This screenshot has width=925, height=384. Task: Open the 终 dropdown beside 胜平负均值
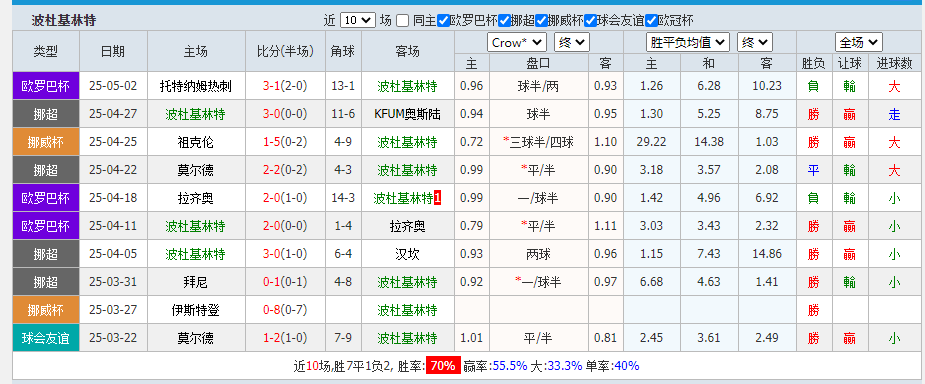click(x=755, y=42)
